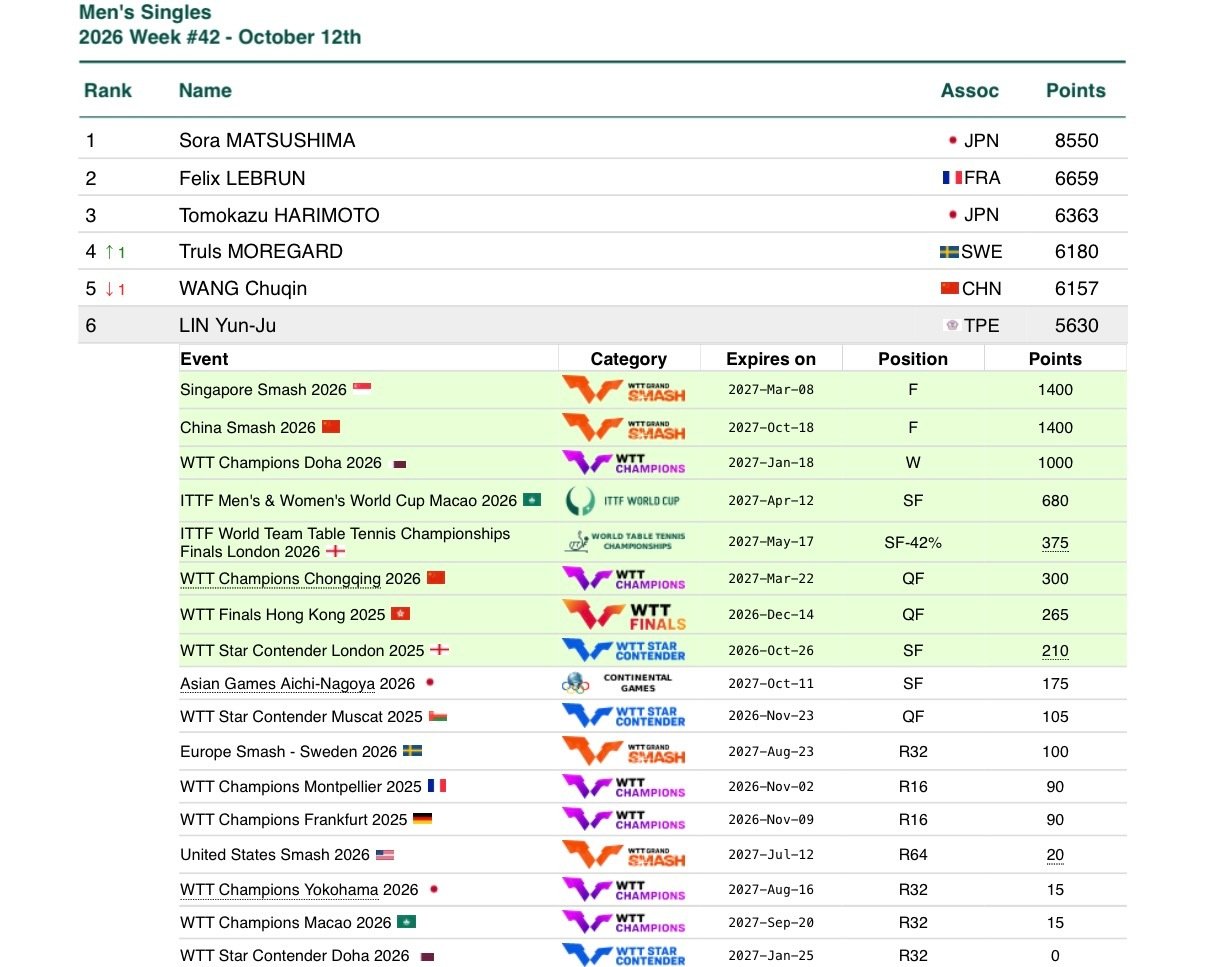Expand Felix LEBRUN's points breakdown
Image resolution: width=1206 pixels, height=967 pixels.
(x=602, y=178)
